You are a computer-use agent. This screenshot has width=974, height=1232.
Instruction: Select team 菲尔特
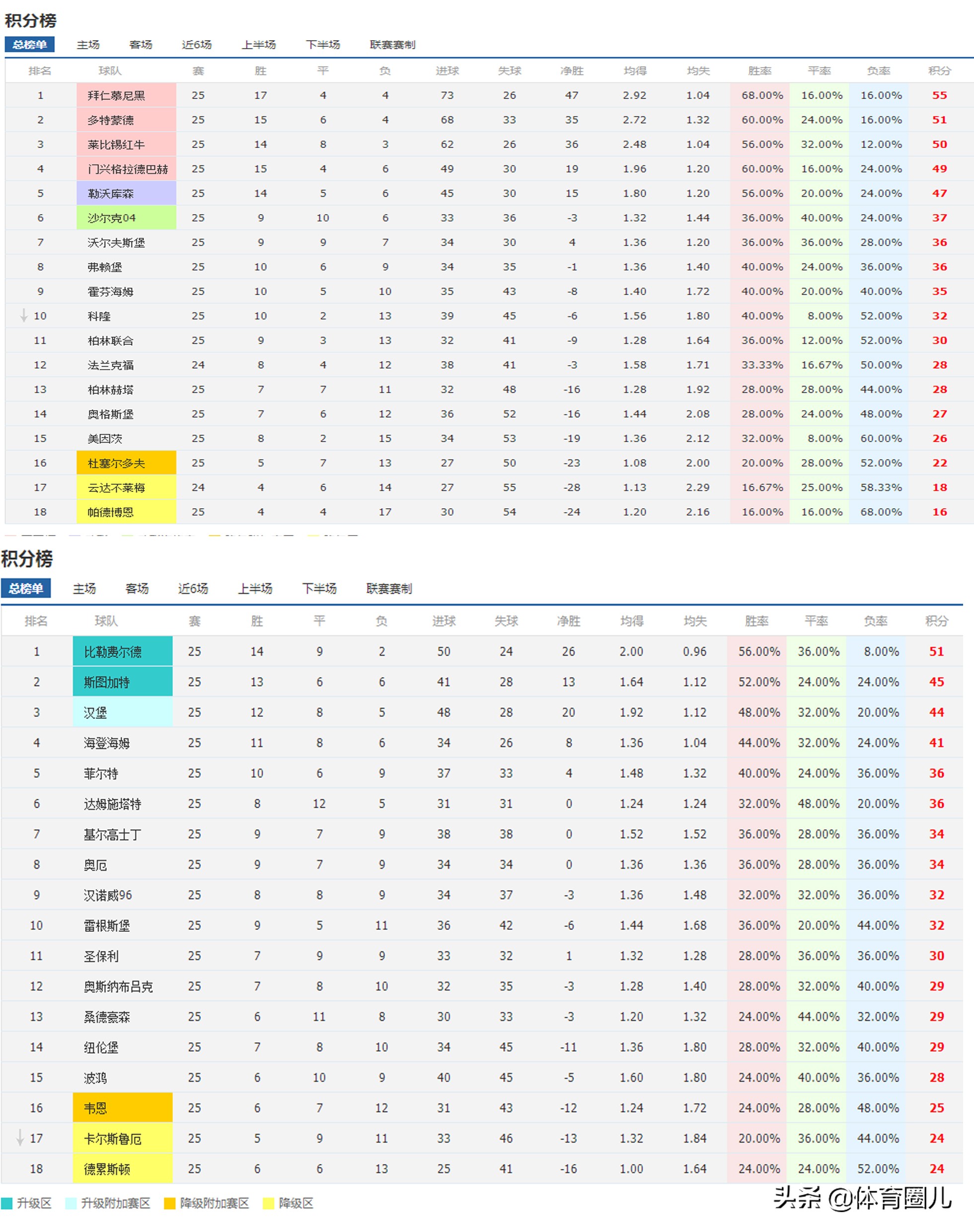coord(101,773)
